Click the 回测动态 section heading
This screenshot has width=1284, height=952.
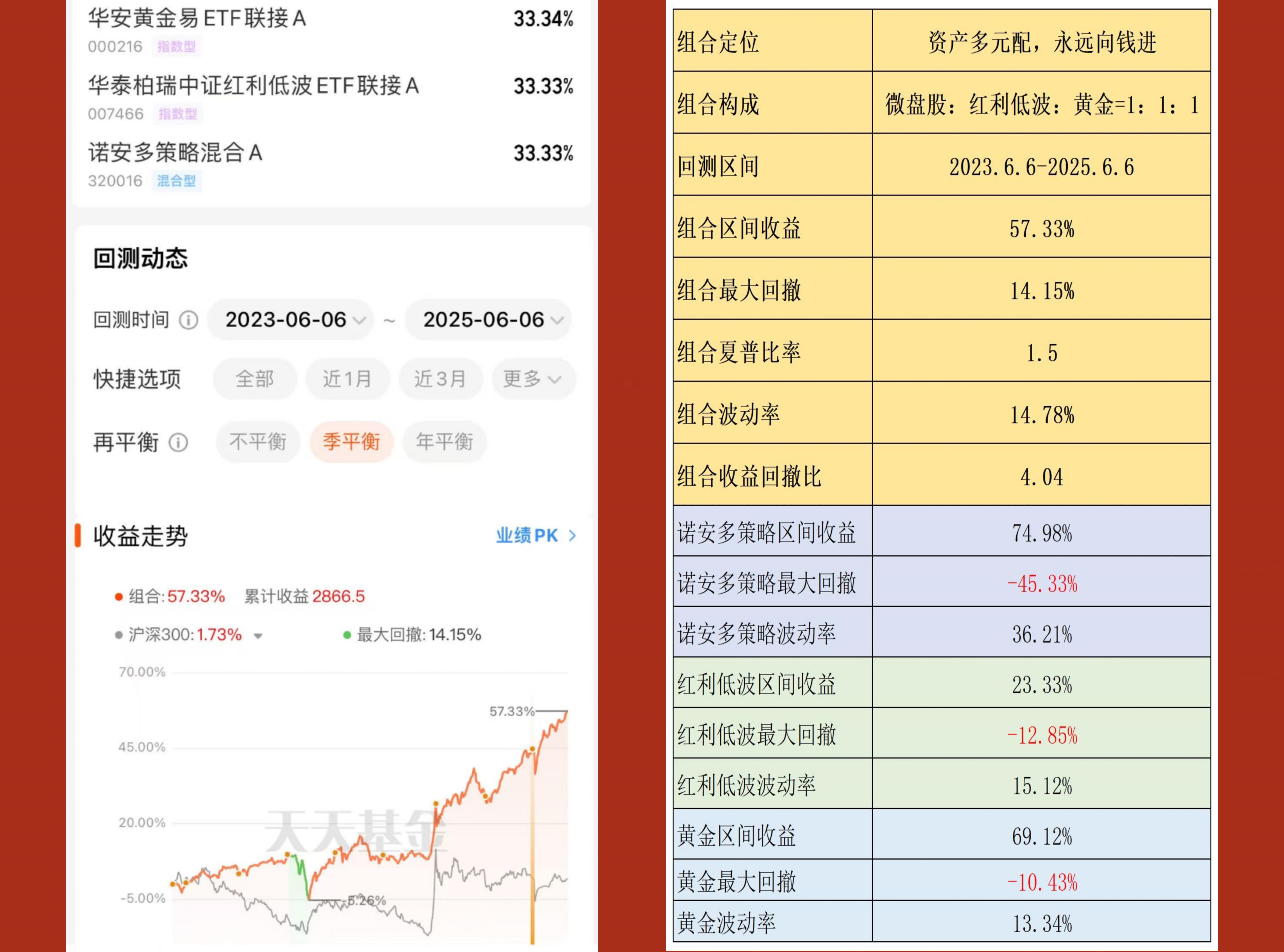click(141, 258)
